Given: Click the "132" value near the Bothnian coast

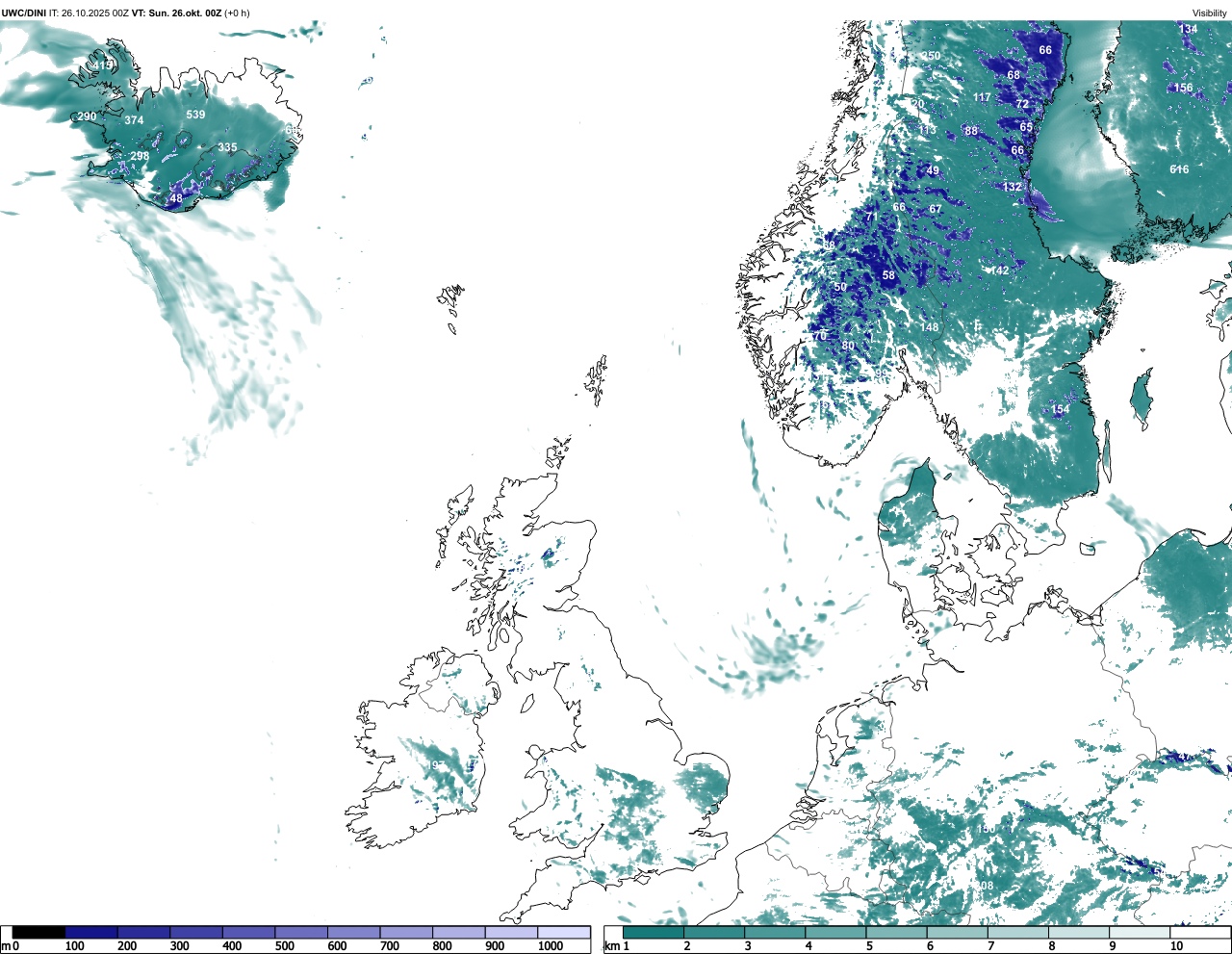Looking at the screenshot, I should click(x=1012, y=187).
